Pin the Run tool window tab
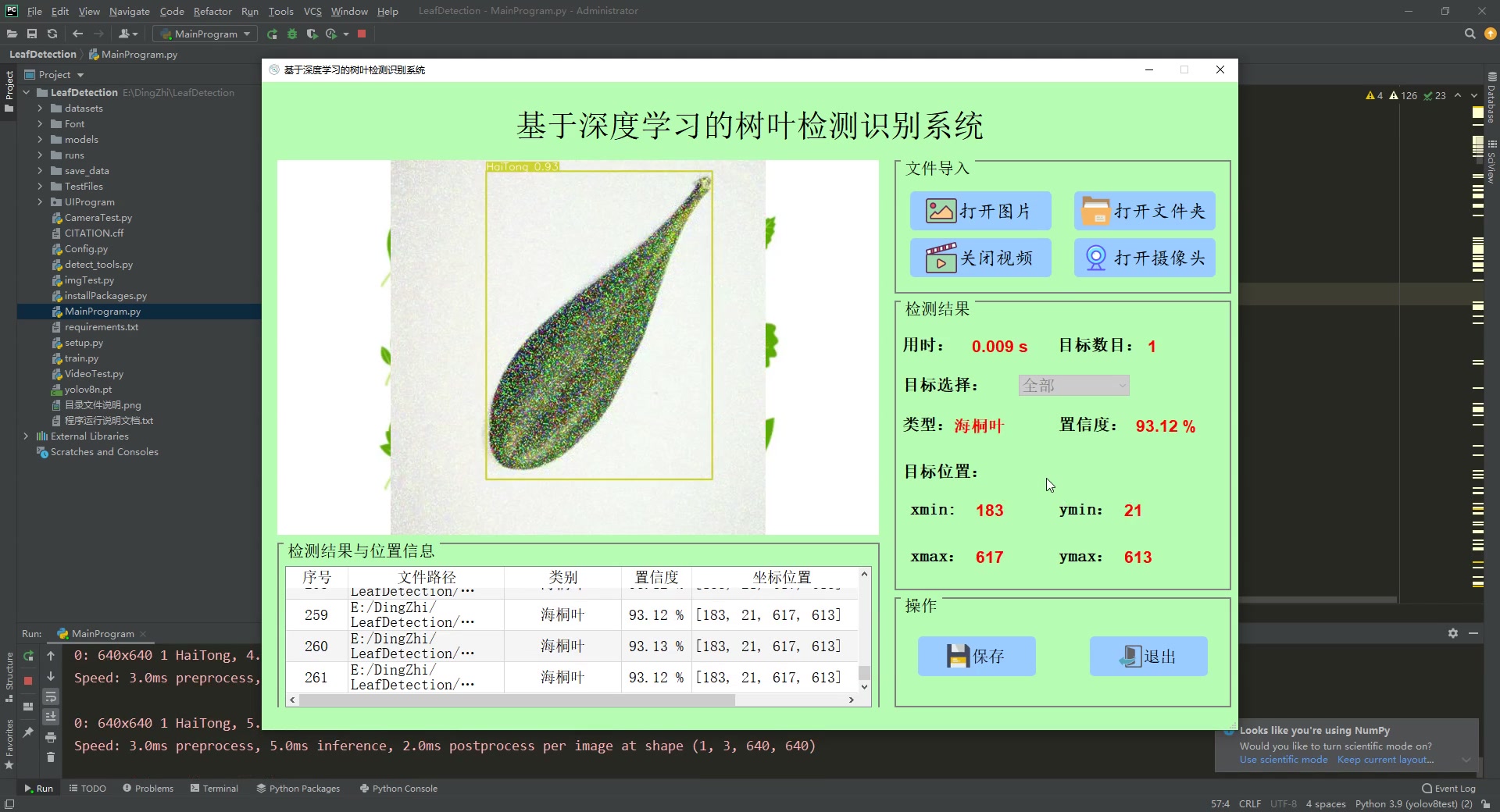The height and width of the screenshot is (812, 1500). [29, 732]
